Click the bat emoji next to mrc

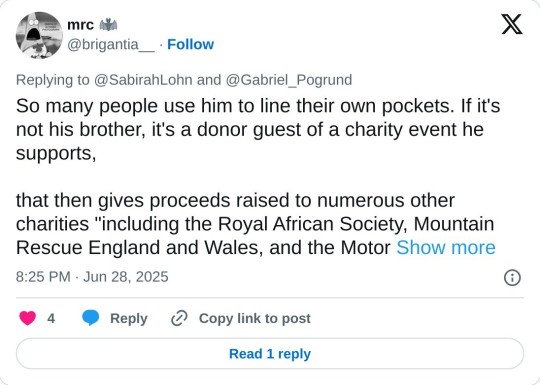pyautogui.click(x=108, y=25)
